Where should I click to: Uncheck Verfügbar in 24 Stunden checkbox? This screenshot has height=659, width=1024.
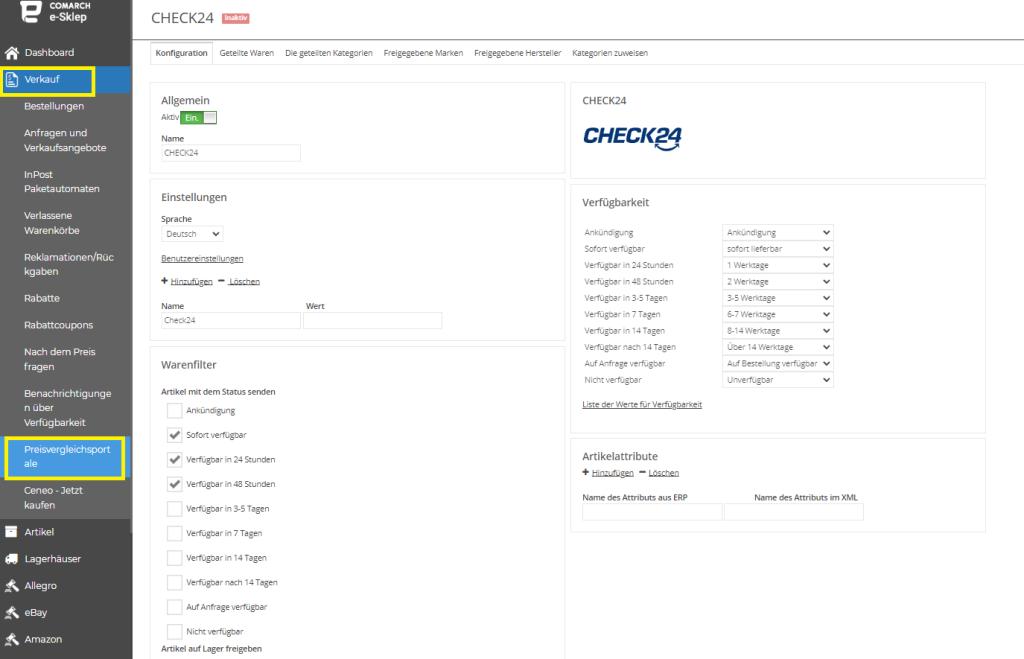coord(174,460)
